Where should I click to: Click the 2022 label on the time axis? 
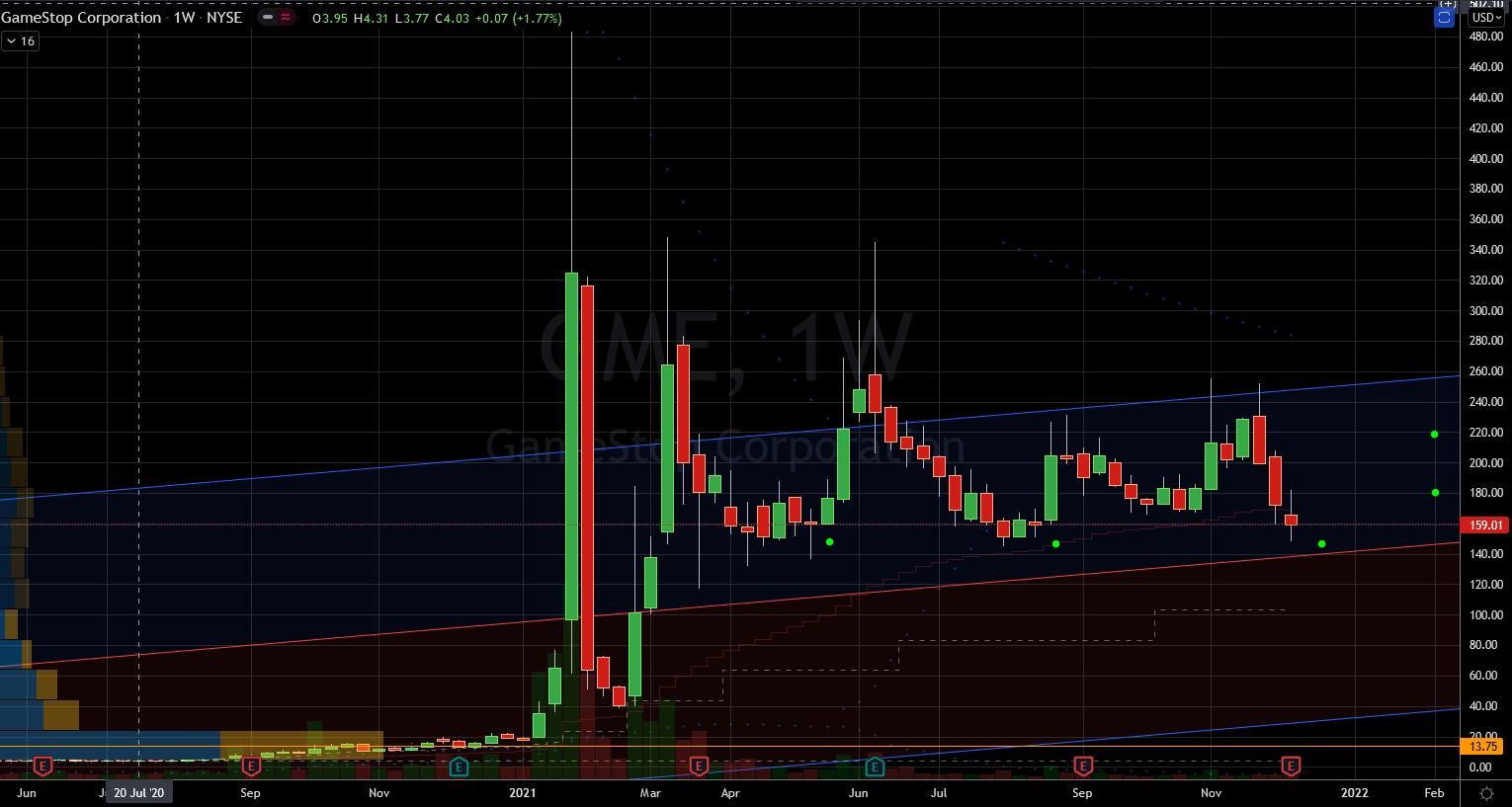pos(1354,793)
